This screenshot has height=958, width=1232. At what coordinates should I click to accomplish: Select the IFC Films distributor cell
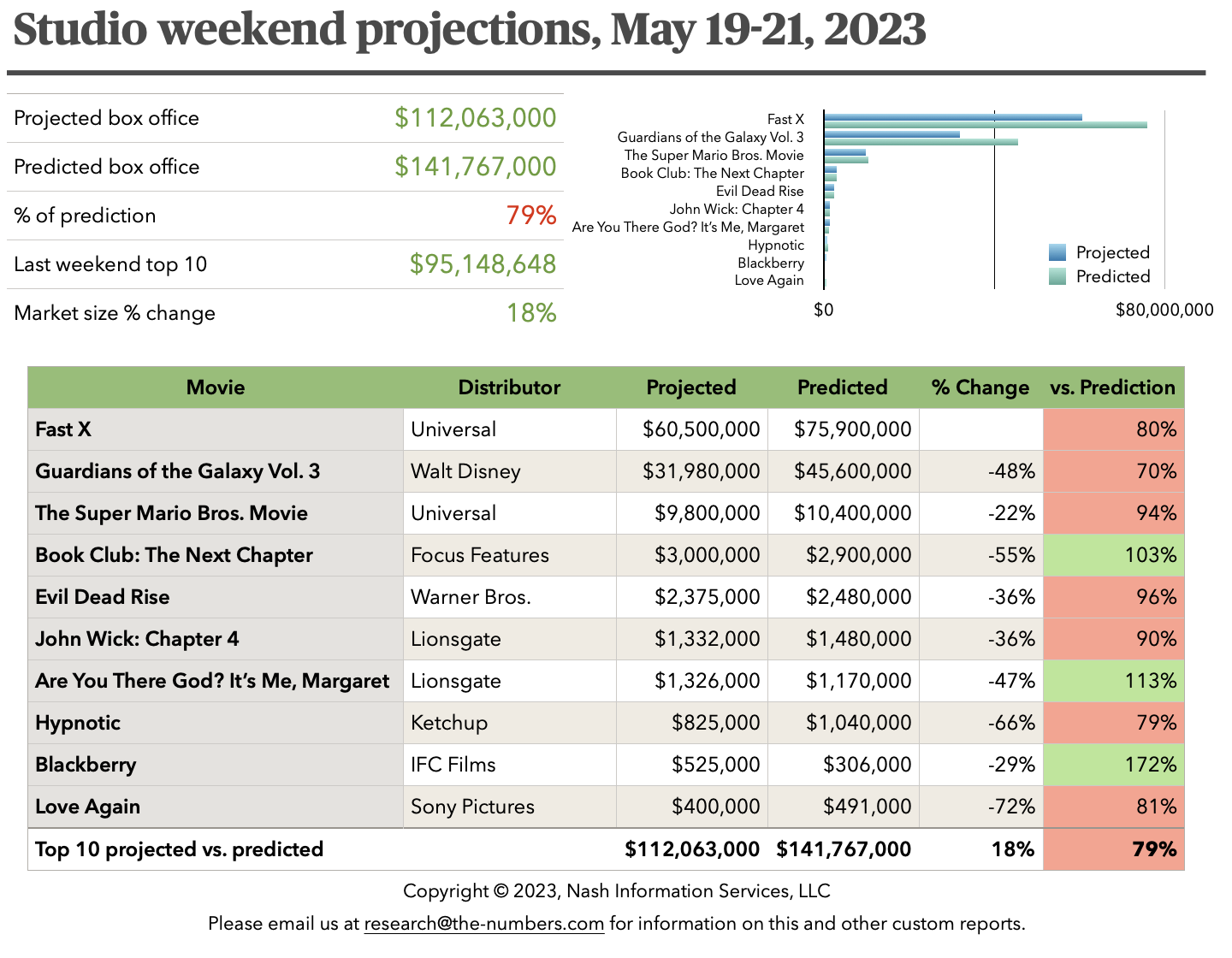coord(453,765)
